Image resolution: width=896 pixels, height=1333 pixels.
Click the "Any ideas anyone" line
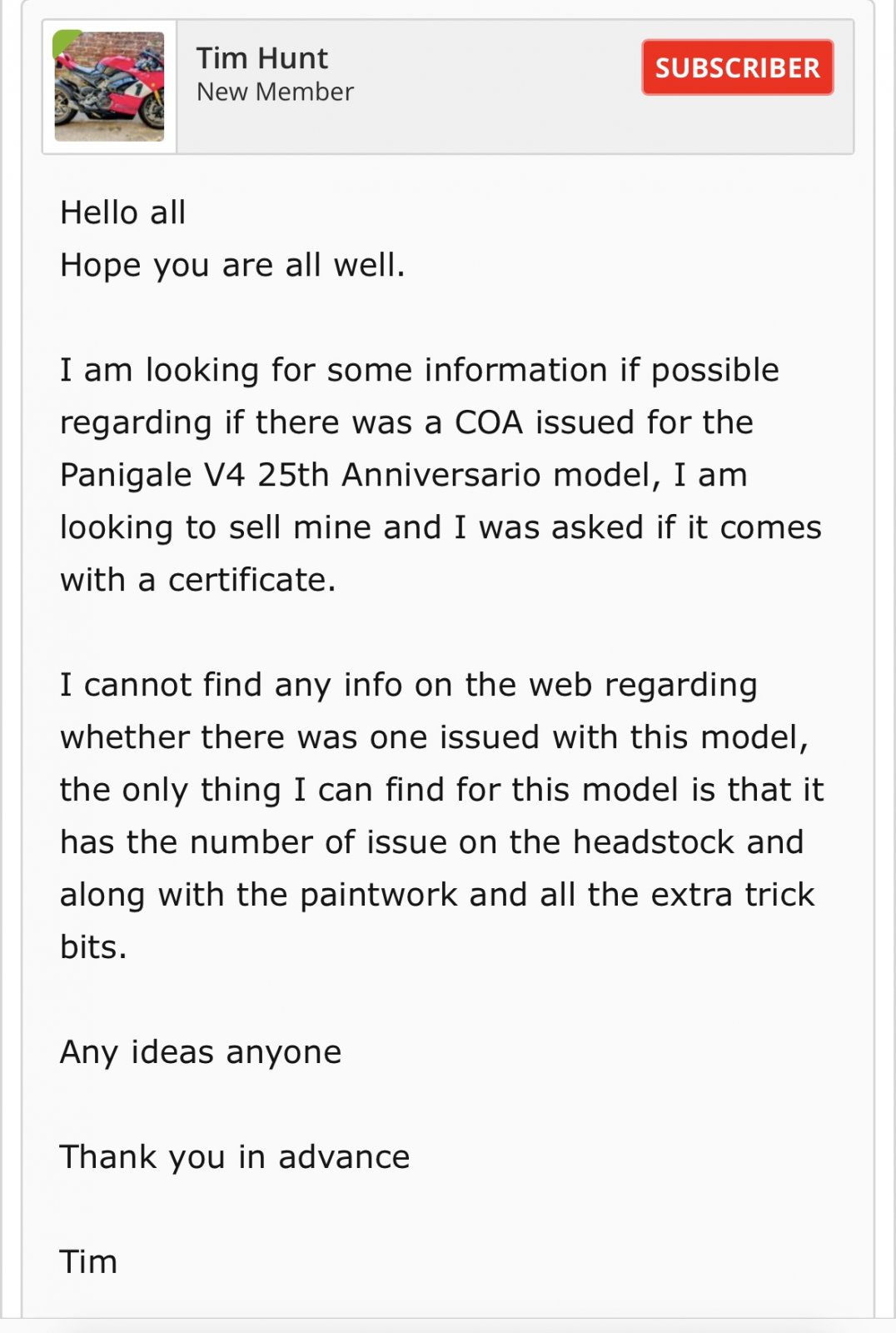point(201,1053)
